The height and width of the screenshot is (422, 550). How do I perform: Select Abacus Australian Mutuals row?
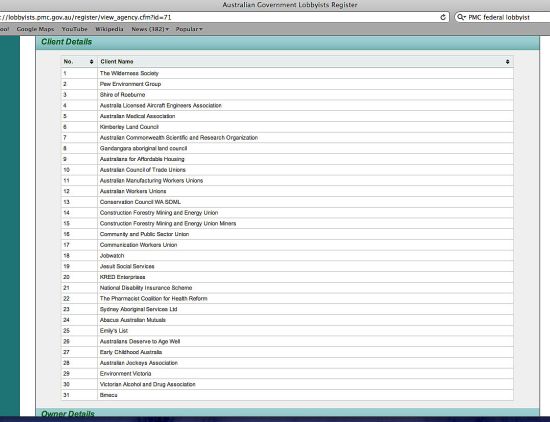tap(287, 320)
